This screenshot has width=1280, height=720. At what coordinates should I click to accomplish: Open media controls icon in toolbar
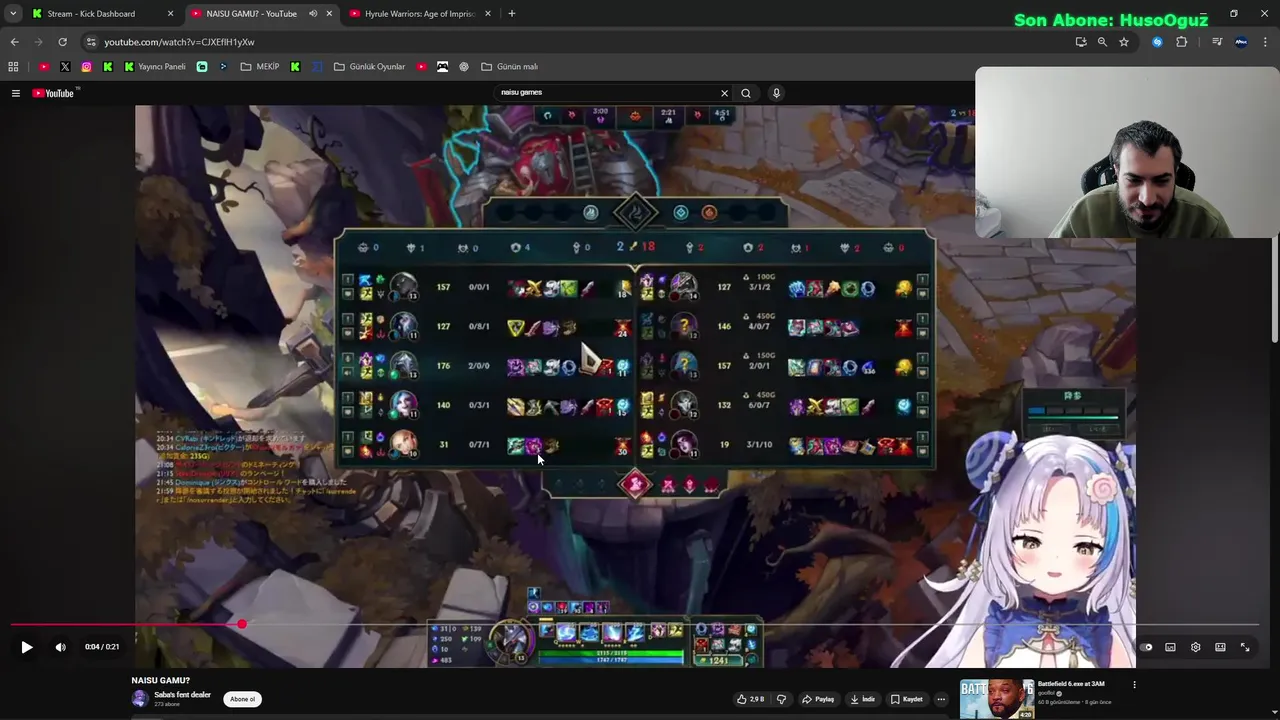pyautogui.click(x=1217, y=42)
